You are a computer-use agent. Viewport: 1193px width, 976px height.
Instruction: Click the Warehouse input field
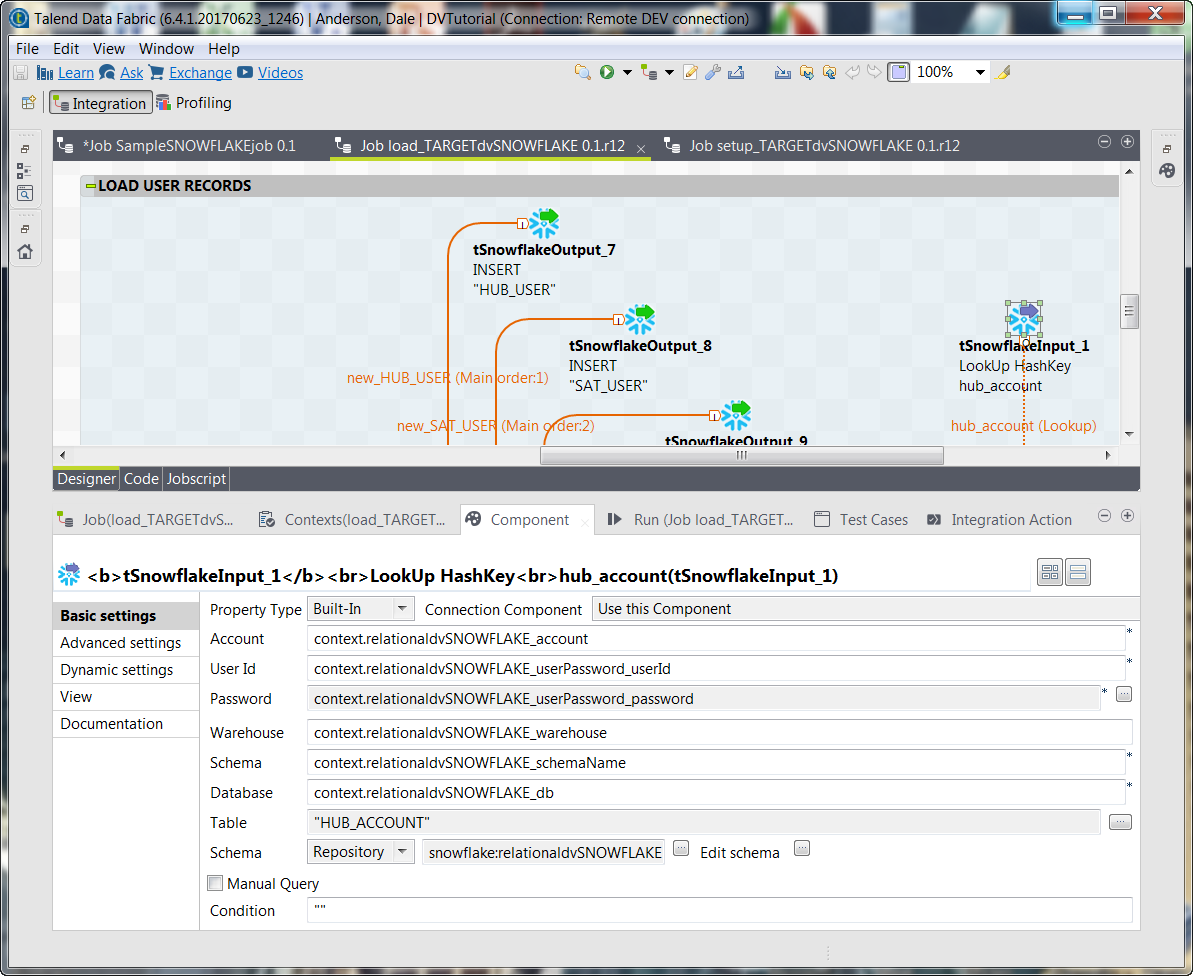719,733
